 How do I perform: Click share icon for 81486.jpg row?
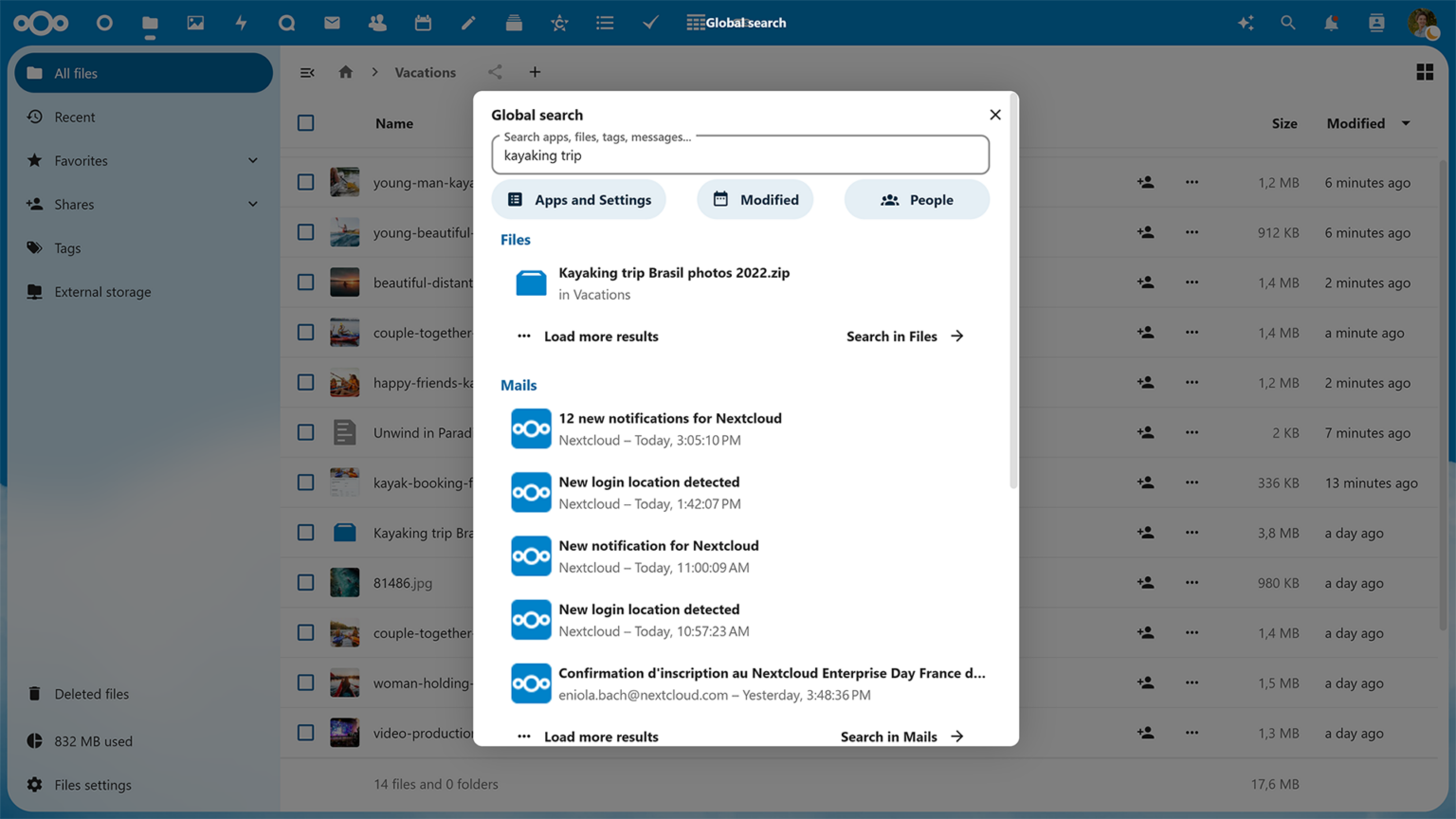point(1145,583)
